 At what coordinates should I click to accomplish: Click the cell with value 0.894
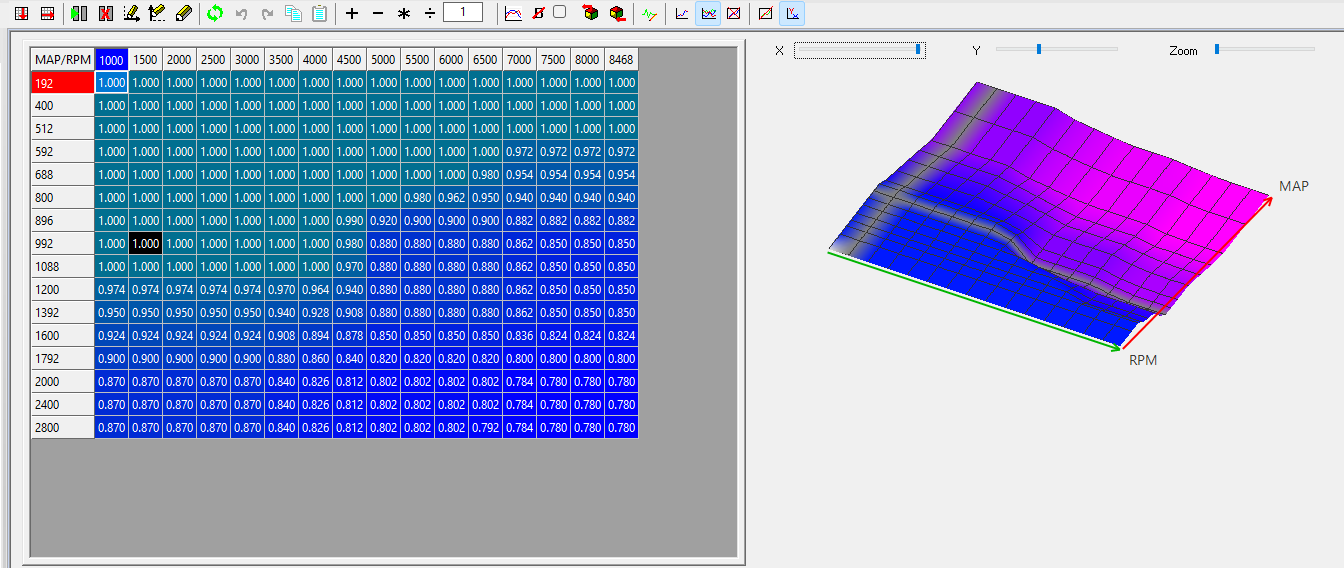click(x=315, y=336)
